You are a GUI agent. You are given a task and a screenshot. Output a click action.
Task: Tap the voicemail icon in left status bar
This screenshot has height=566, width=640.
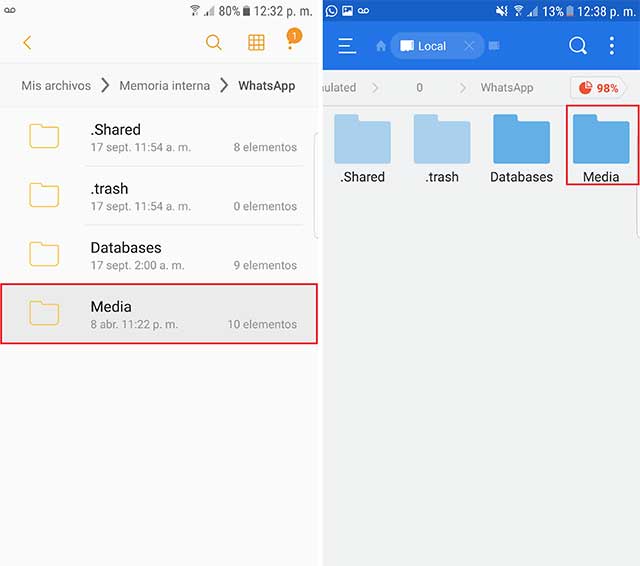(x=10, y=10)
